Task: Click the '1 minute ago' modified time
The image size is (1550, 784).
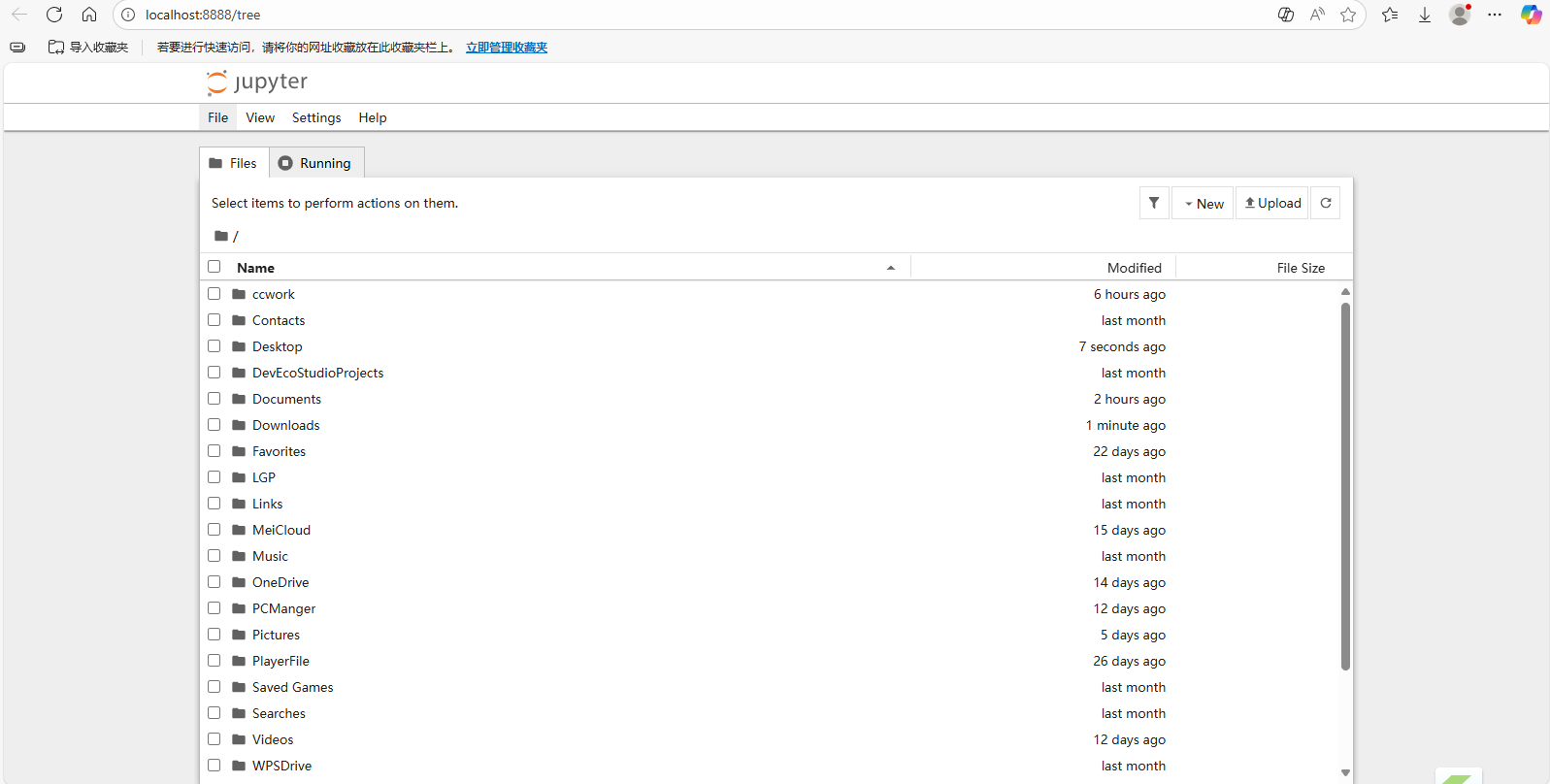Action: point(1126,425)
